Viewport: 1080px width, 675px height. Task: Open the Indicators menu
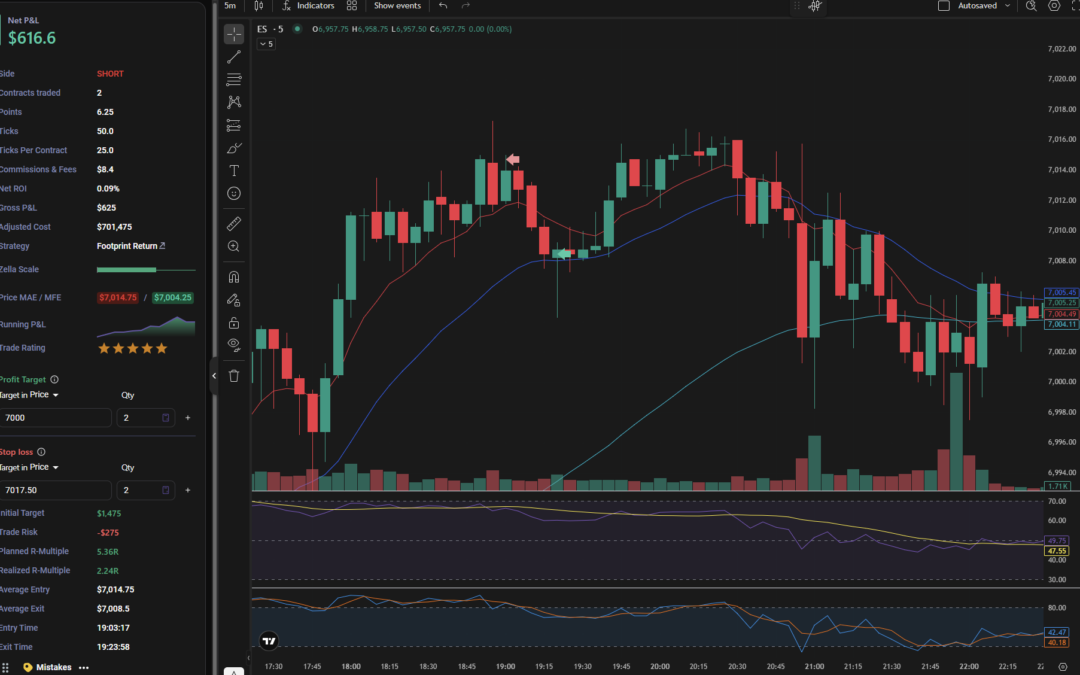[x=308, y=6]
